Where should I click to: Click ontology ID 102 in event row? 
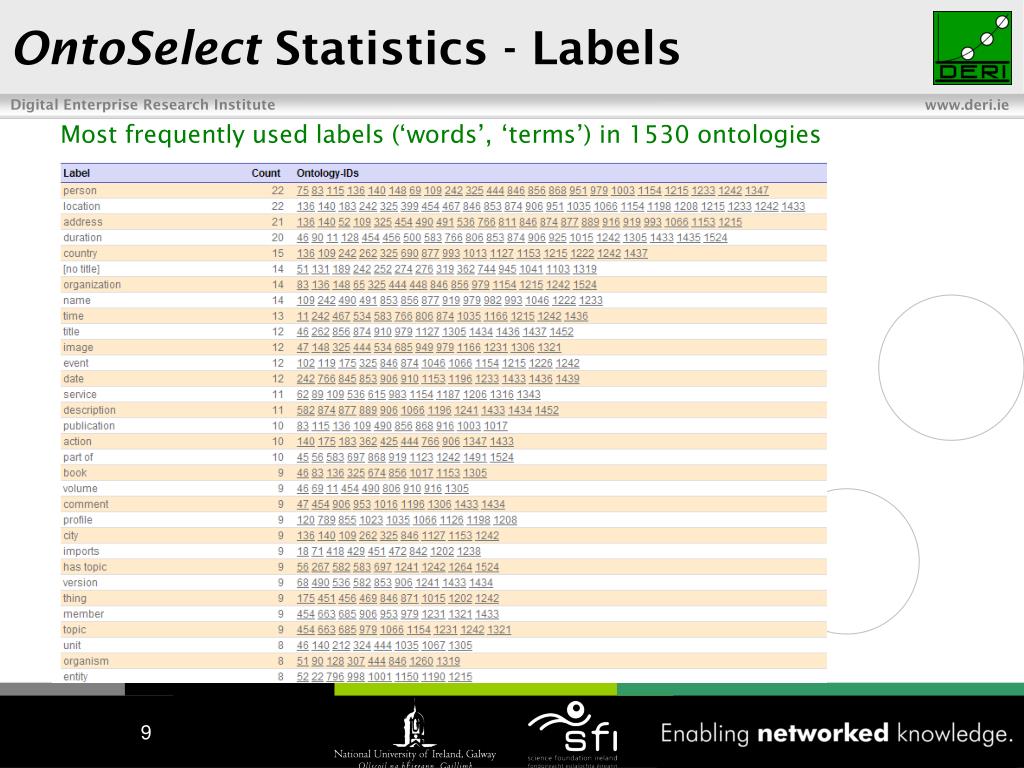click(x=306, y=363)
